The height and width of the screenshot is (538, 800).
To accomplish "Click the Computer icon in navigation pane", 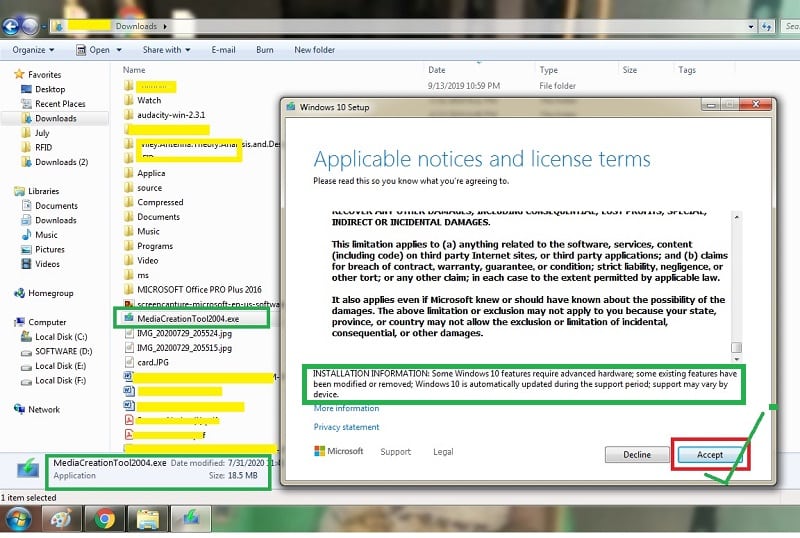I will 19,322.
